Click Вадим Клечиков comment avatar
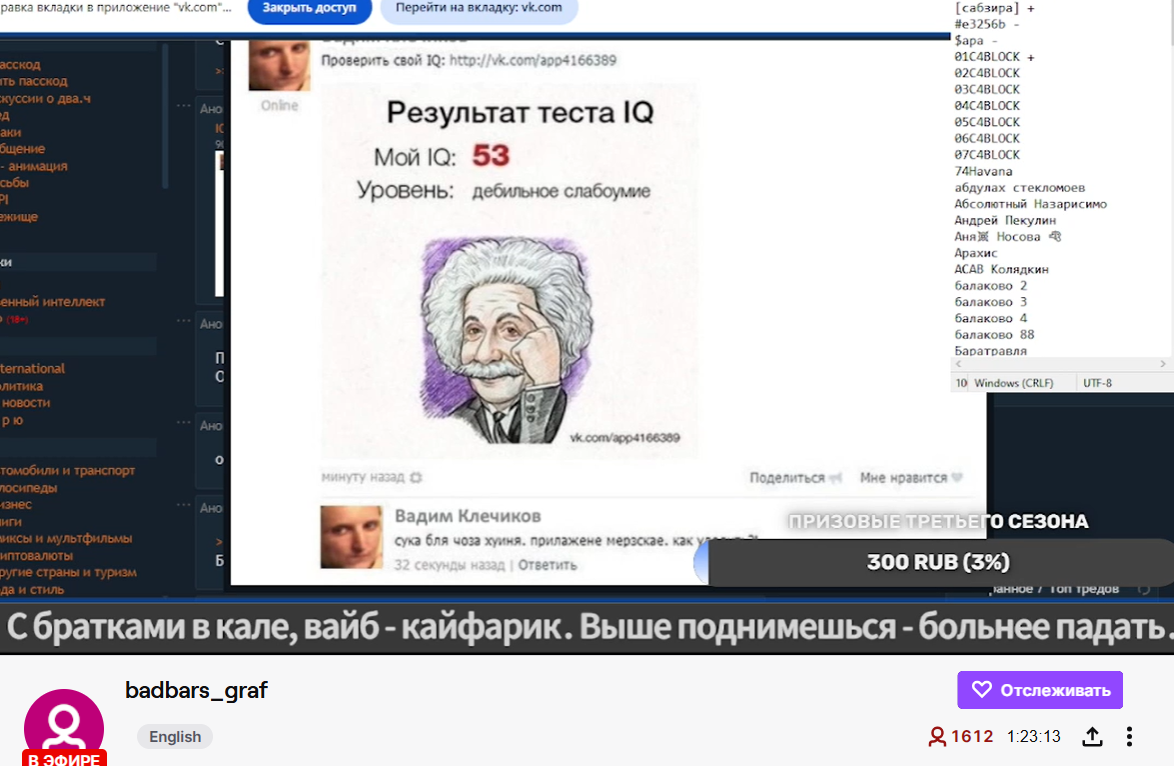Viewport: 1174px width, 766px height. pos(351,537)
